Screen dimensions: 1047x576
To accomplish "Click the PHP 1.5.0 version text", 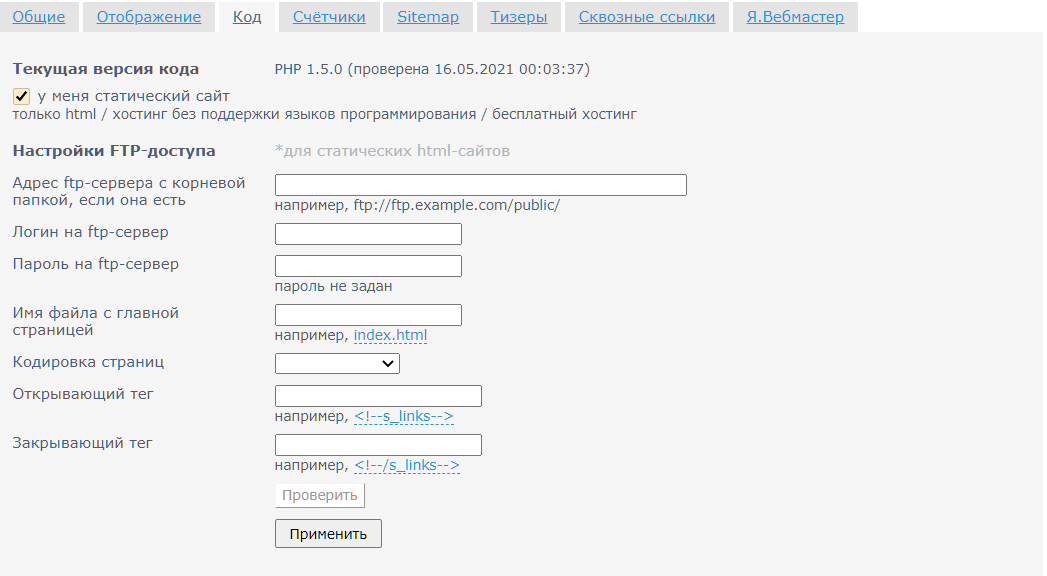I will 432,69.
